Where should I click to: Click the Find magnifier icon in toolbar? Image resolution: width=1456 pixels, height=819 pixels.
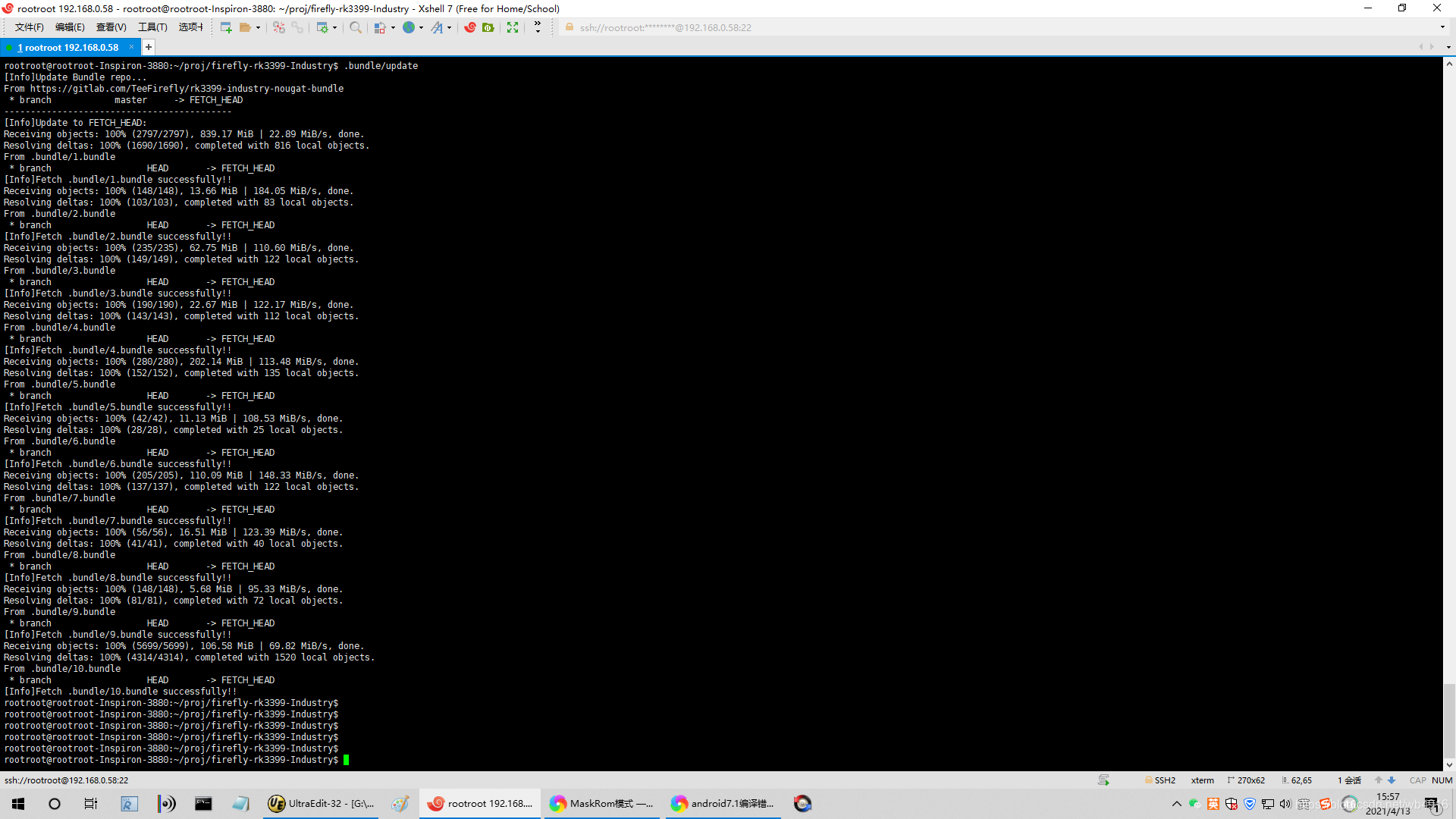tap(355, 27)
